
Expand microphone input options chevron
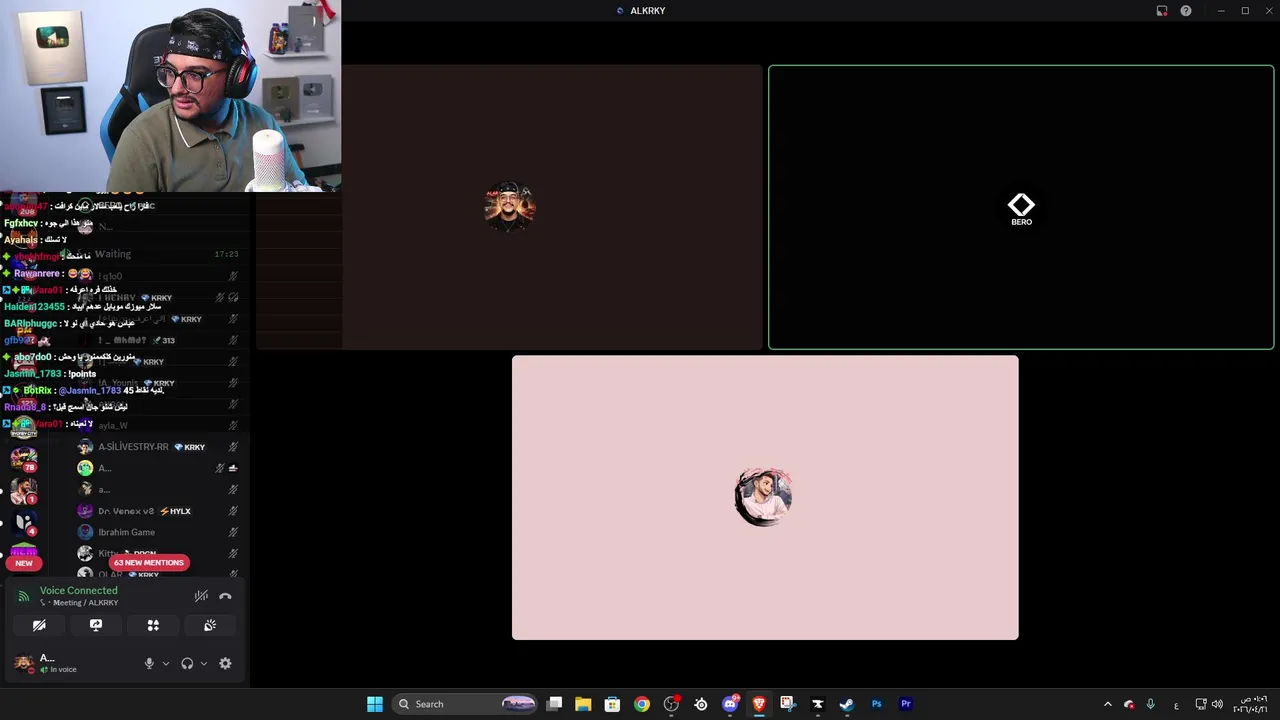pyautogui.click(x=166, y=663)
